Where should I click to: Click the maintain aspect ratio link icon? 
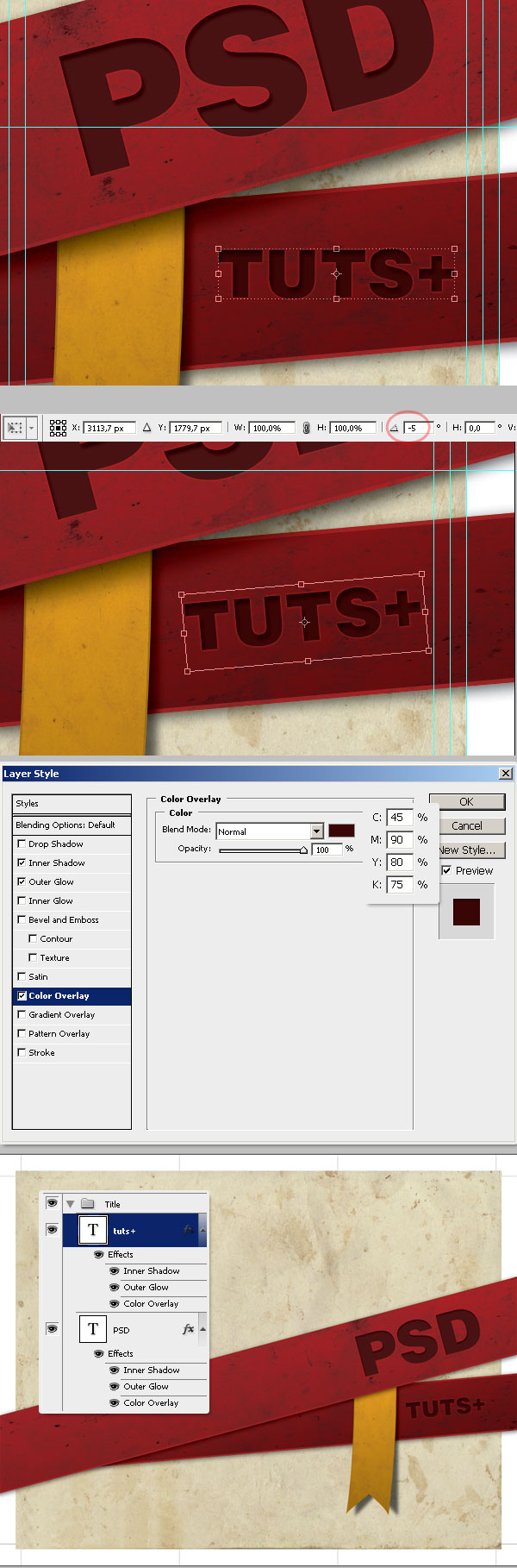click(305, 428)
